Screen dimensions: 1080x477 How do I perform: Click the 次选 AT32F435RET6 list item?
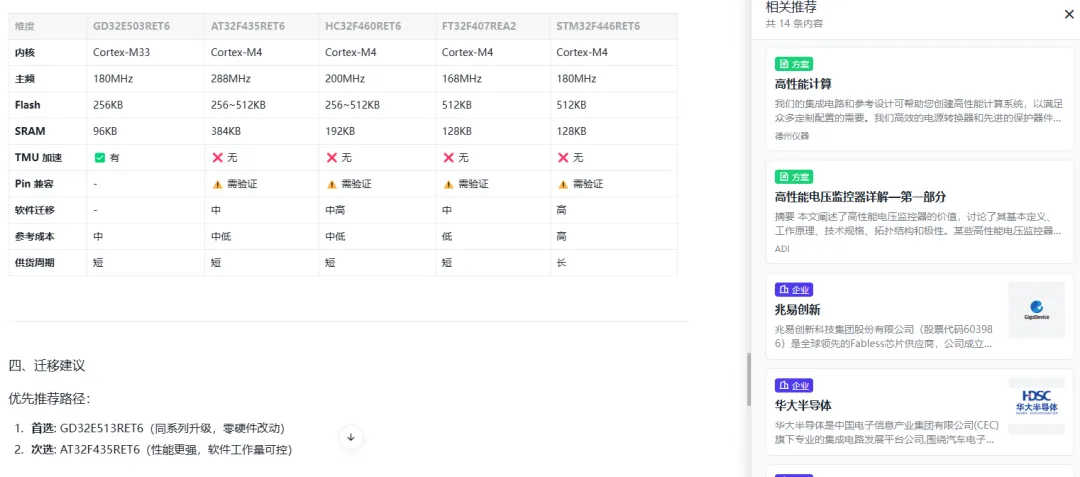click(x=162, y=450)
